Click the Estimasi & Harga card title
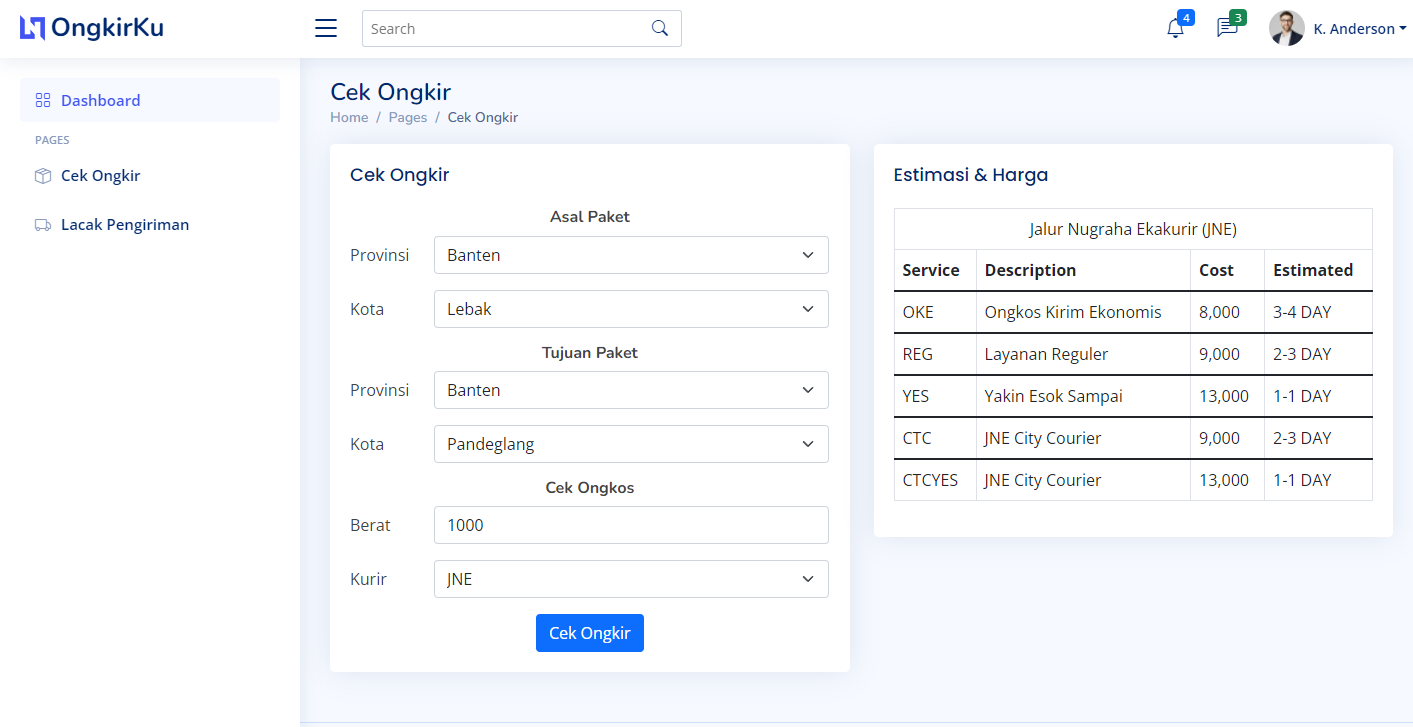Viewport: 1413px width, 727px height. point(971,175)
